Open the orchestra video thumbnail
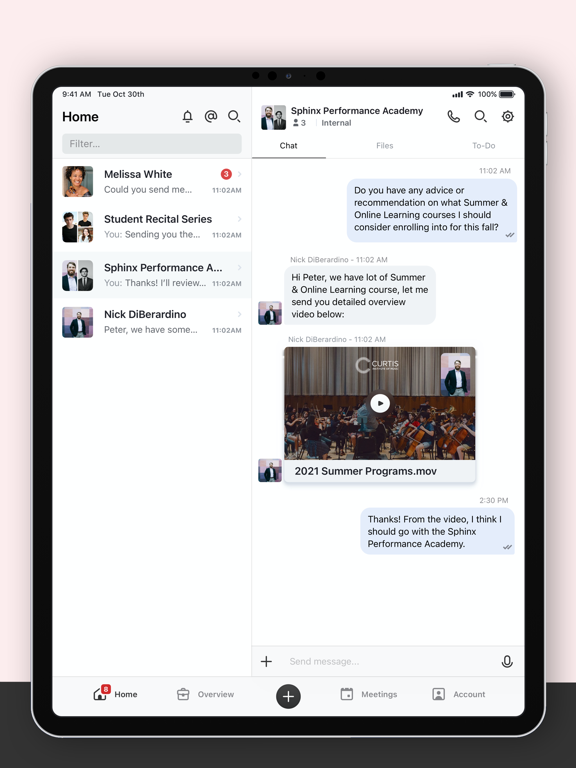This screenshot has width=576, height=768. [380, 403]
